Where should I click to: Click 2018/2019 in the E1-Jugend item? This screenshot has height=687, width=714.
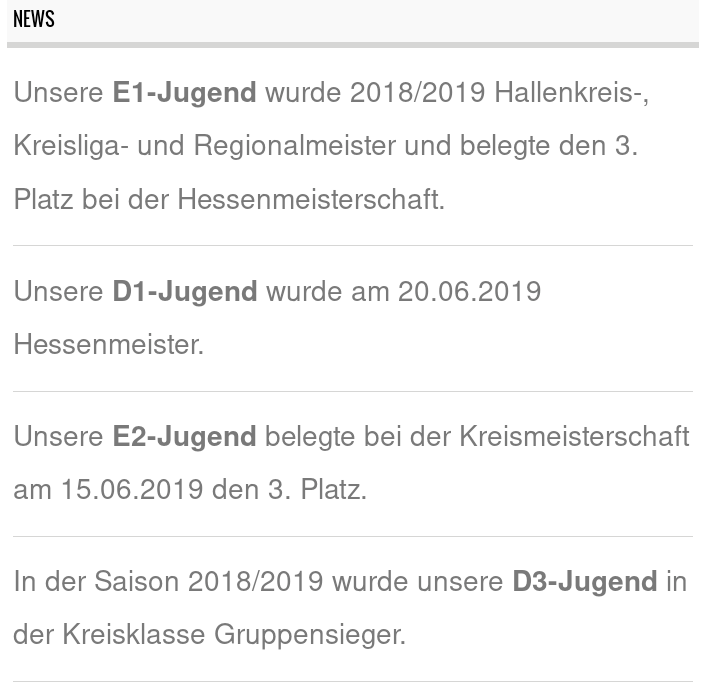coord(417,93)
